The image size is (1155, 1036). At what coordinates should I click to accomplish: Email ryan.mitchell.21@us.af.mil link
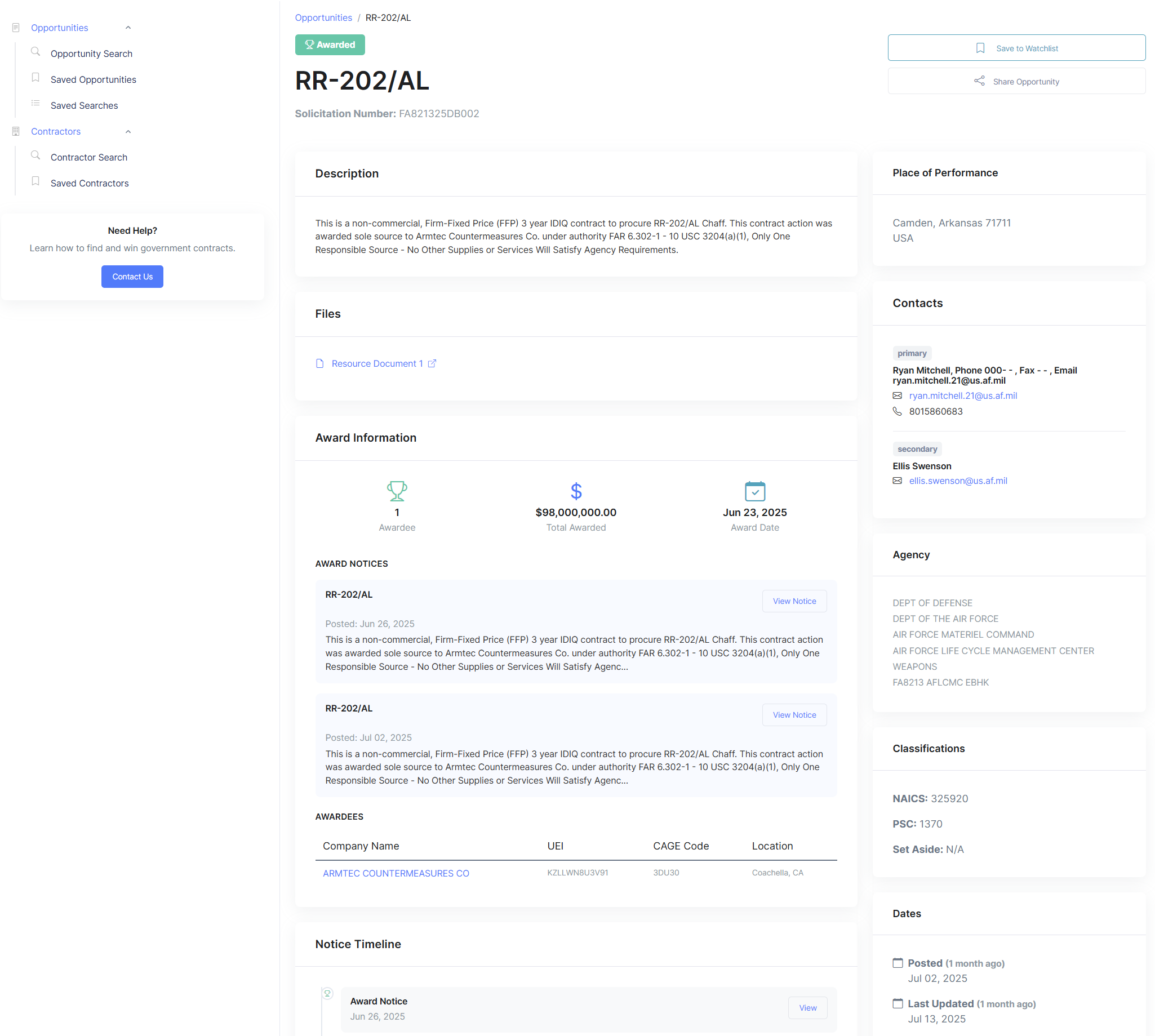963,395
